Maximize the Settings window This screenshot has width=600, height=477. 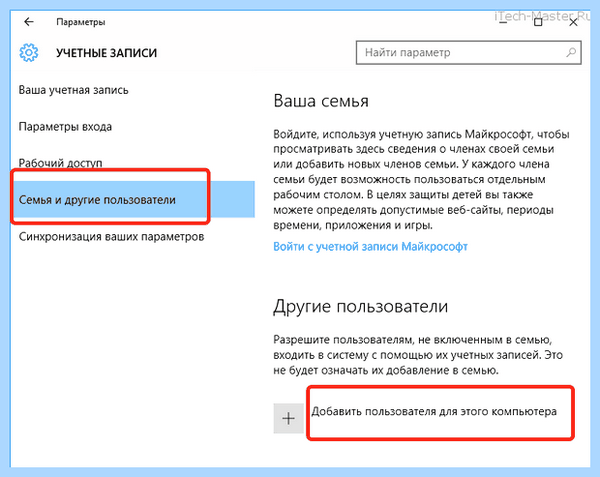tap(538, 23)
